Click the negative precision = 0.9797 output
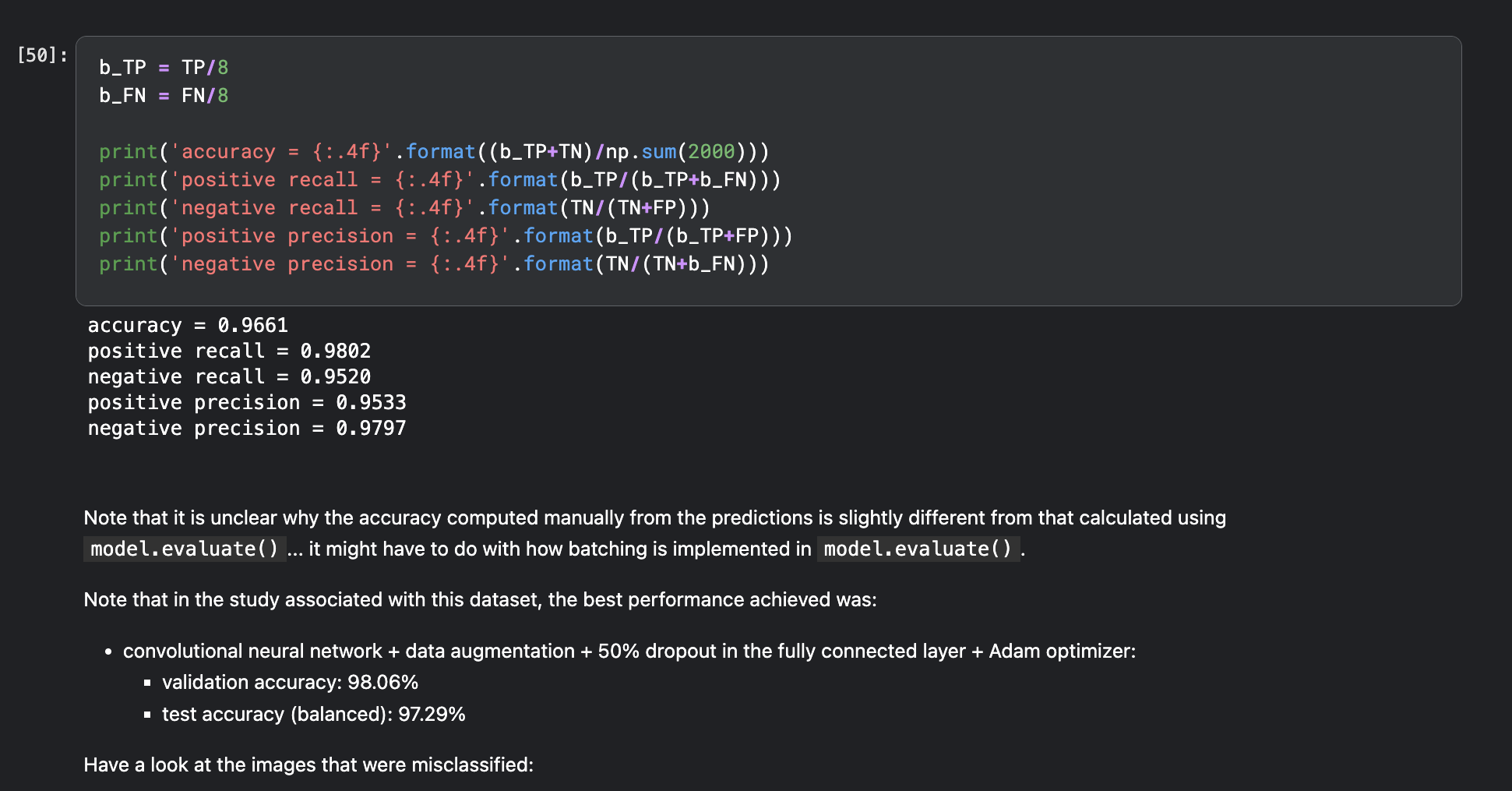The width and height of the screenshot is (1512, 791). pos(247,428)
